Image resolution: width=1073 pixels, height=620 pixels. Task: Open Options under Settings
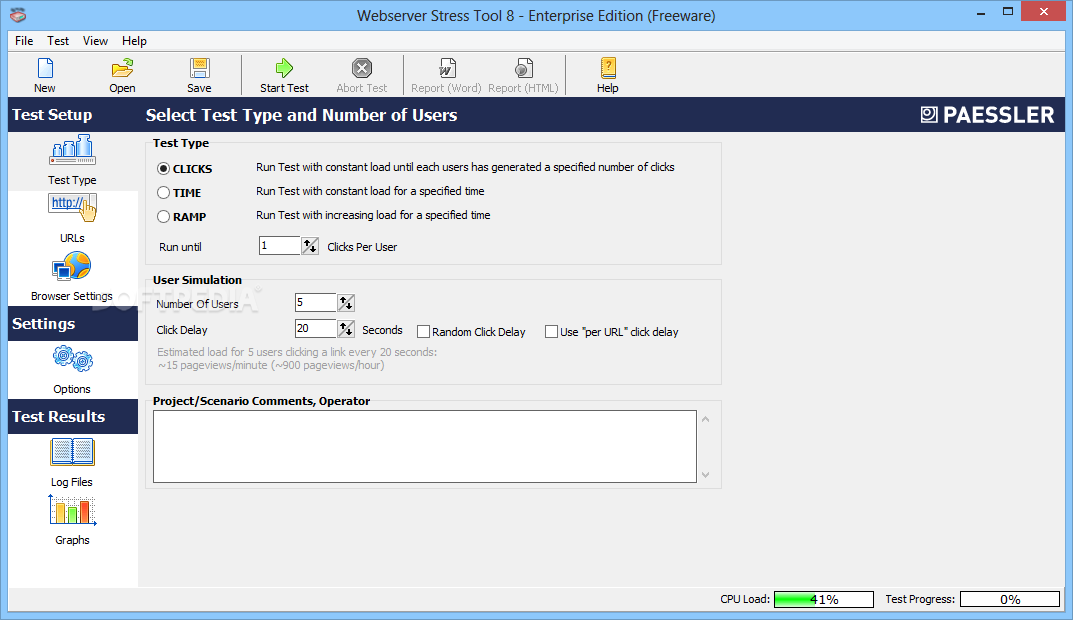[x=72, y=370]
